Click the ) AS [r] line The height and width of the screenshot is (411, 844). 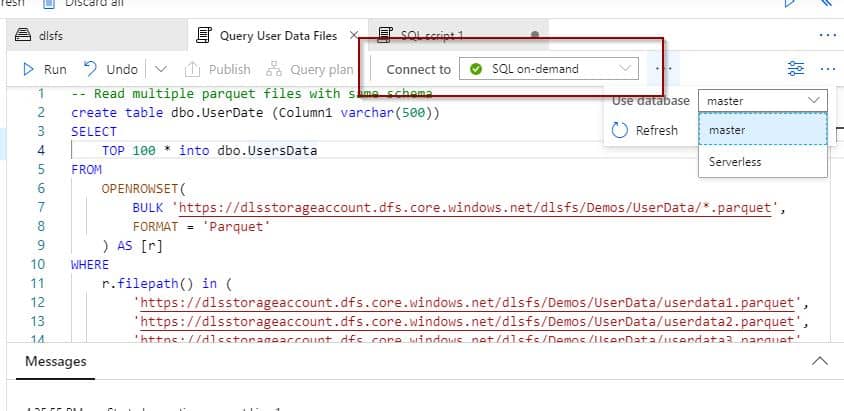pyautogui.click(x=132, y=246)
